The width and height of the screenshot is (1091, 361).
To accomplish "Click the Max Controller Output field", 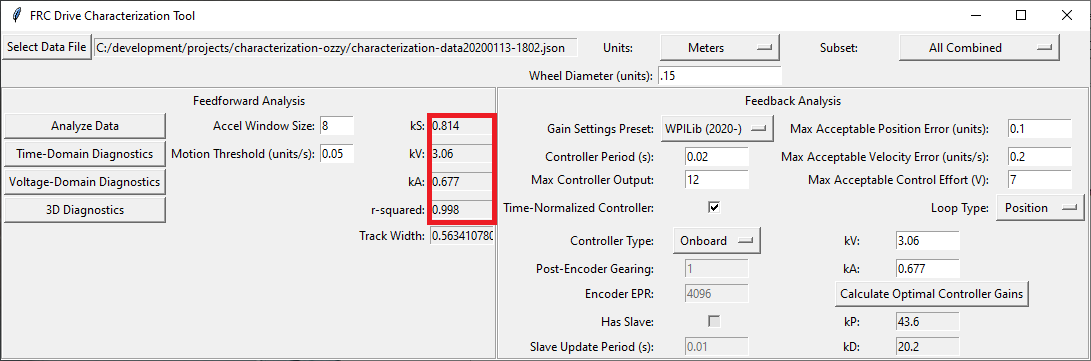I will click(x=717, y=180).
